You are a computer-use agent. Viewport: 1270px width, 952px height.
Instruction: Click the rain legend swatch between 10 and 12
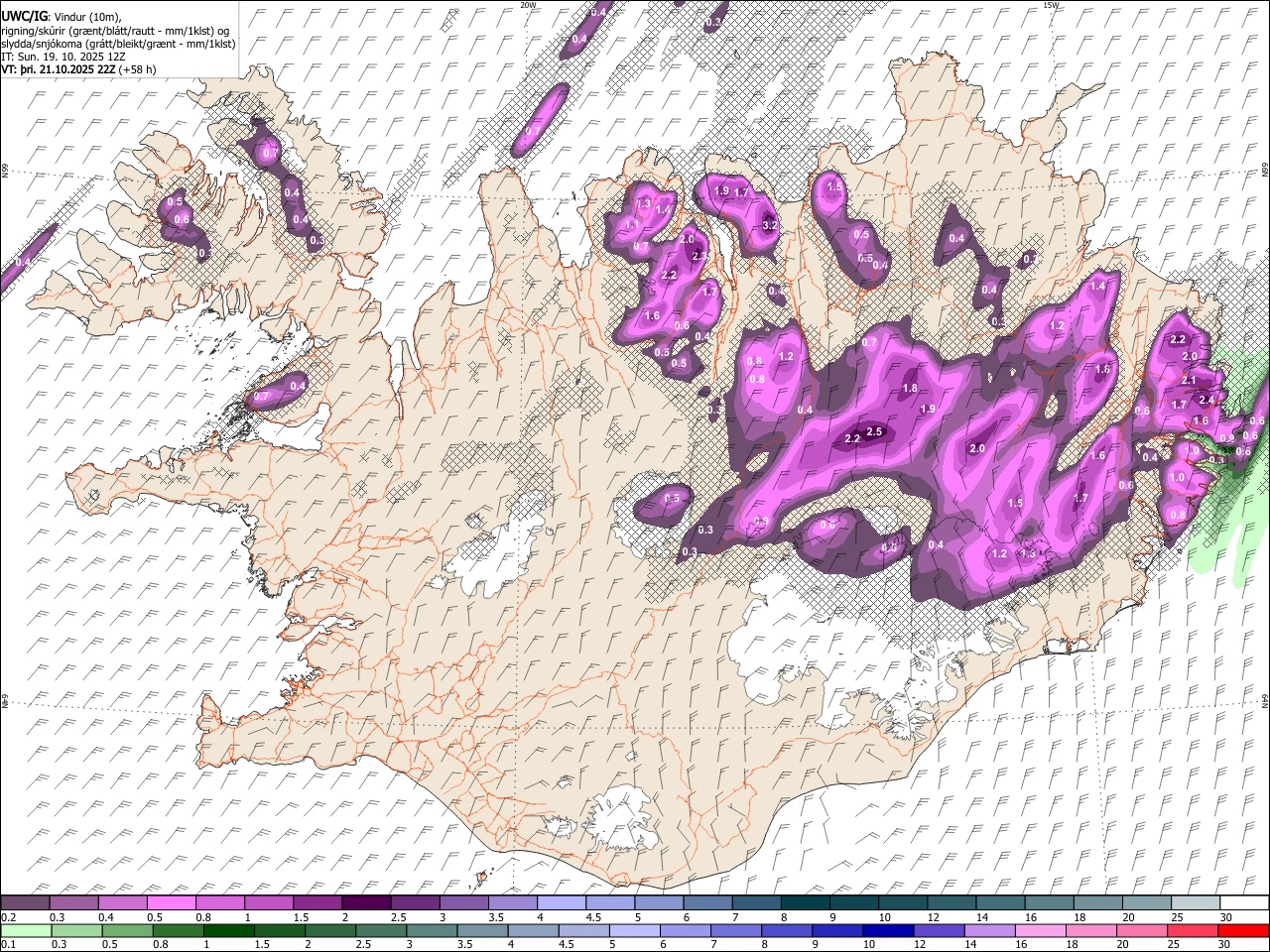click(x=888, y=930)
